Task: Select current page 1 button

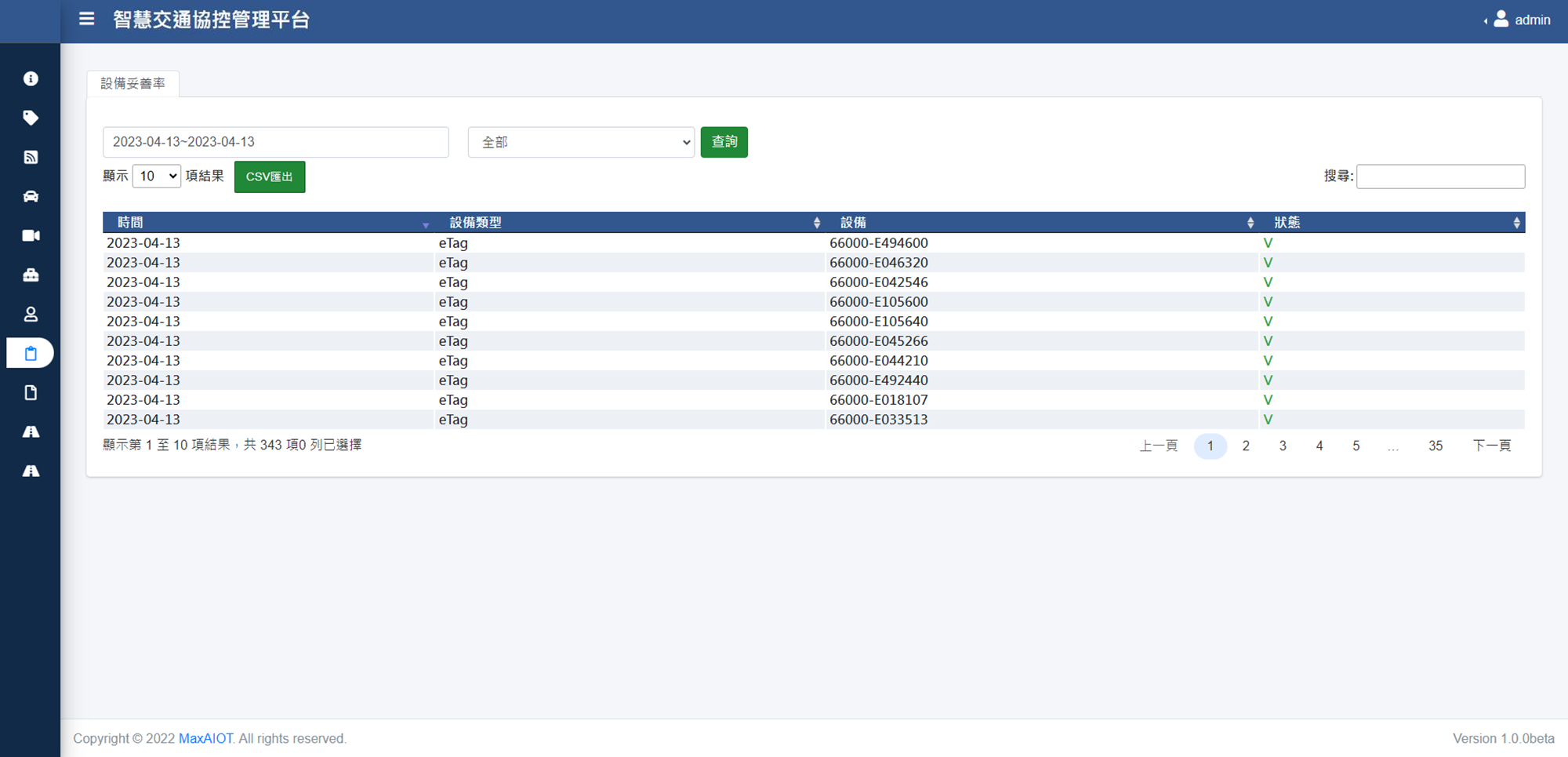Action: pos(1210,446)
